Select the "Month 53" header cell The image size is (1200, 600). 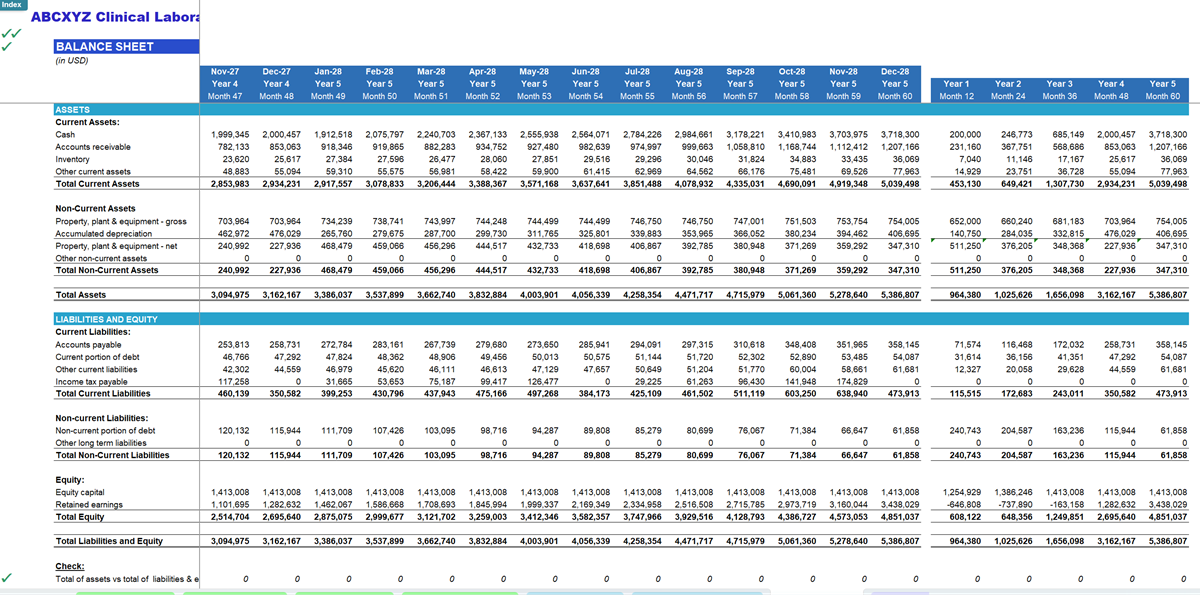(535, 96)
